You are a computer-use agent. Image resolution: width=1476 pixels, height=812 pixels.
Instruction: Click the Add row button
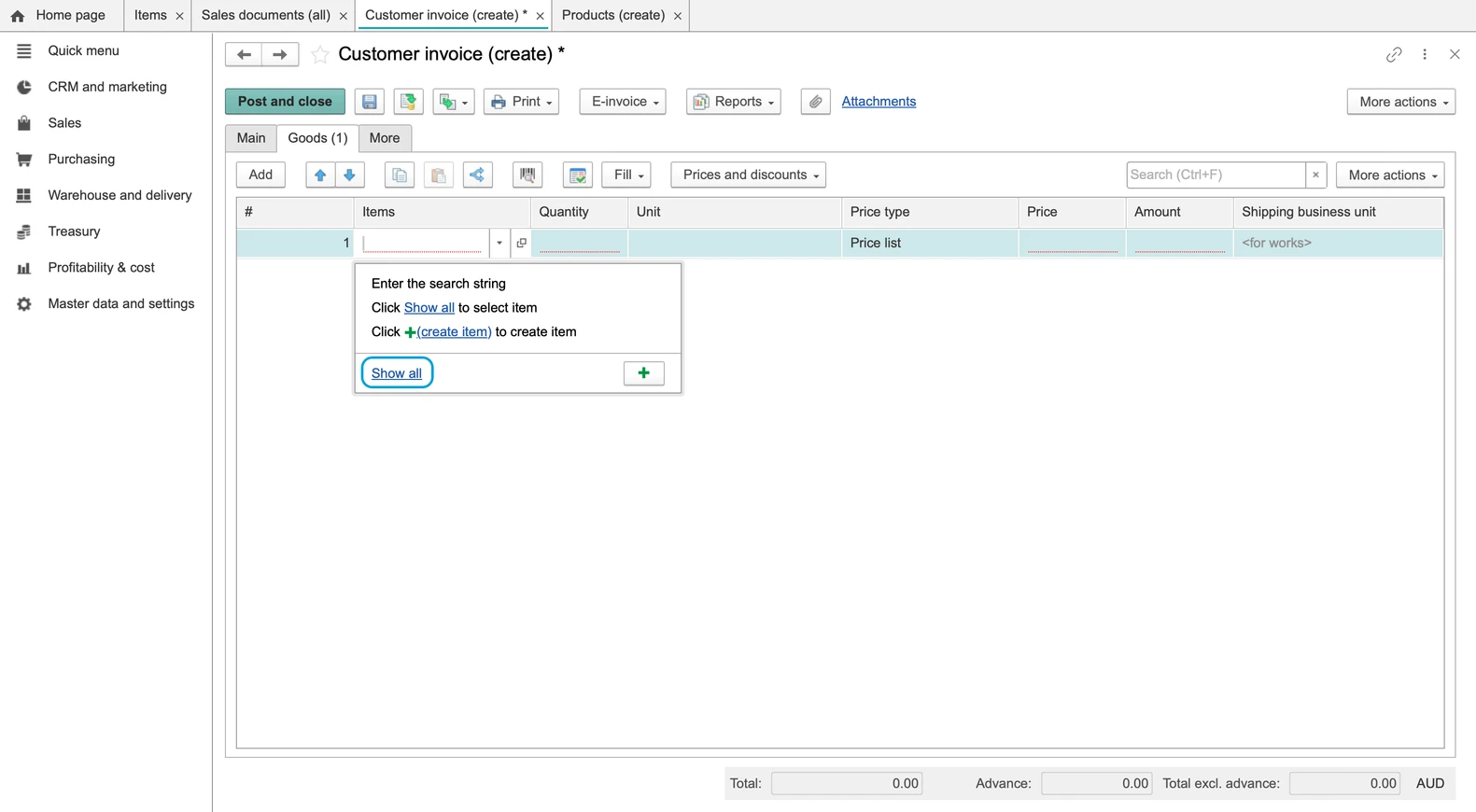pos(260,175)
